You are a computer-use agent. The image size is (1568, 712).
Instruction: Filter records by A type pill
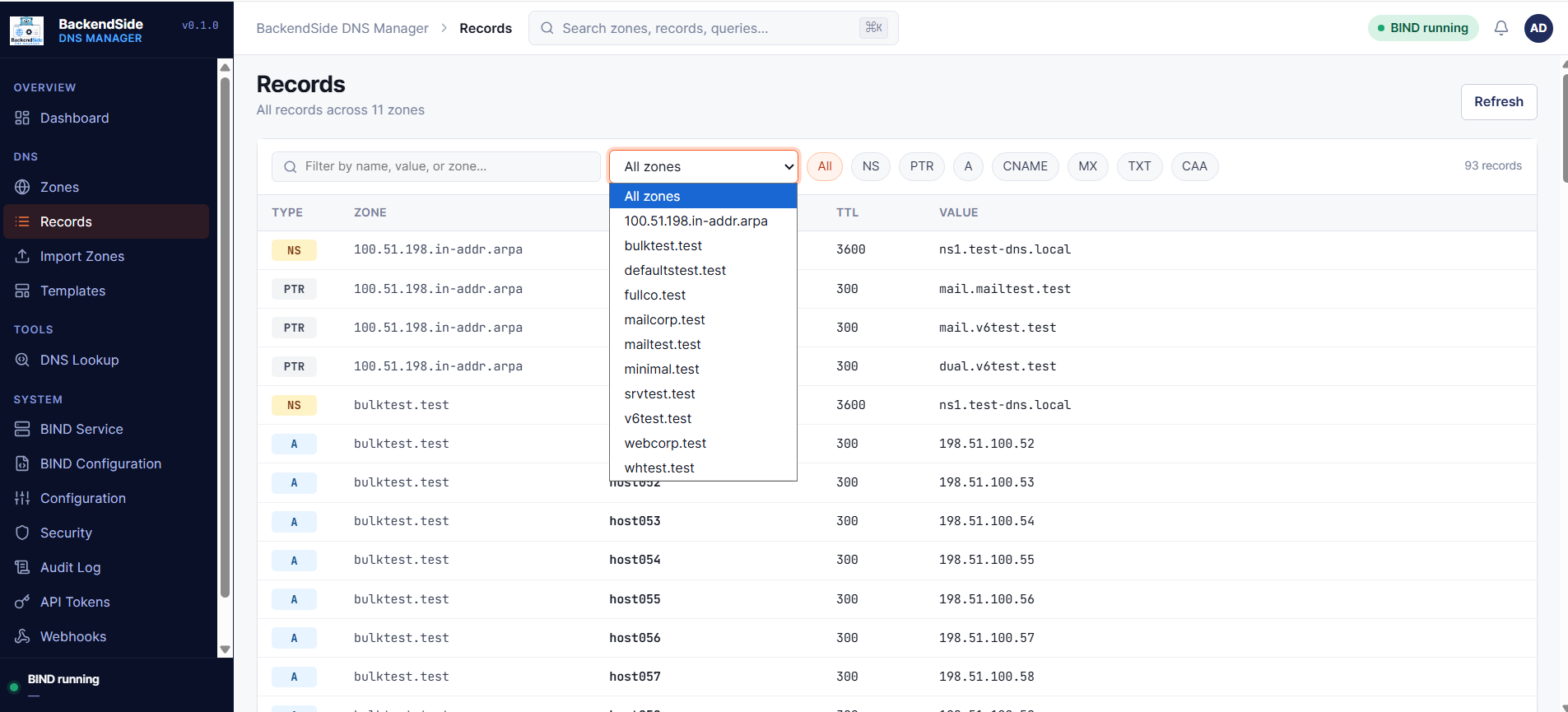(x=968, y=166)
